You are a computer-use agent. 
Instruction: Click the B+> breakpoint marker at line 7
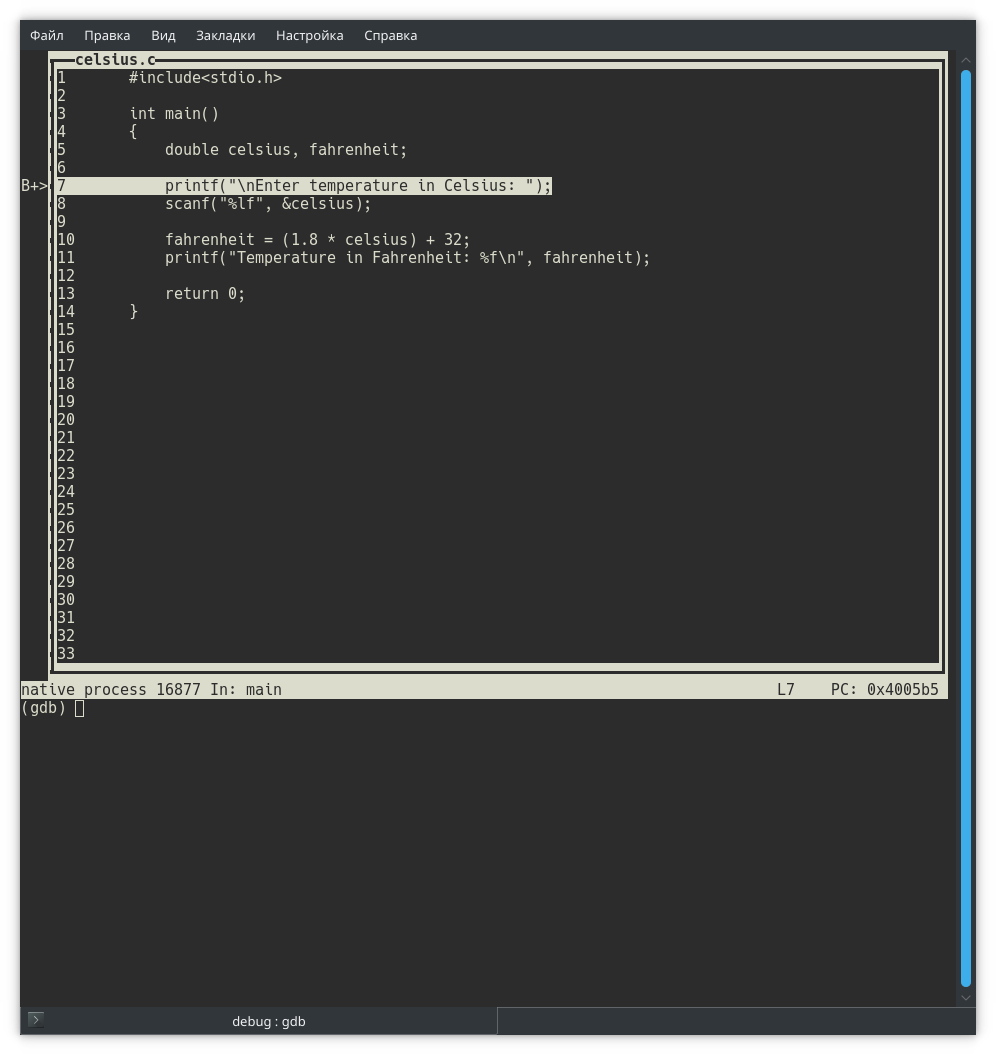pos(34,186)
